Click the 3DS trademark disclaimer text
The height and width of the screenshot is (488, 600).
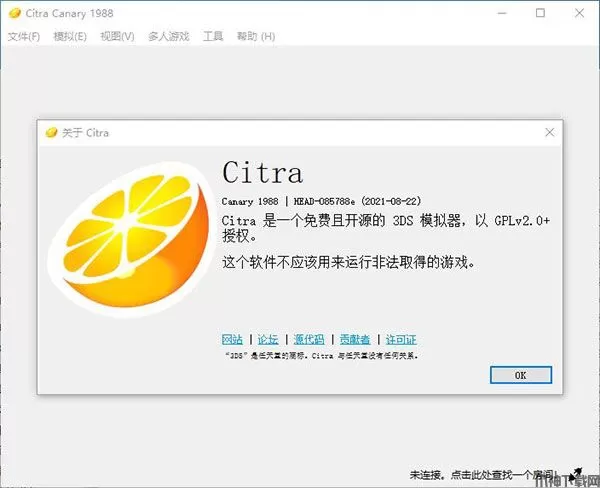tap(321, 356)
